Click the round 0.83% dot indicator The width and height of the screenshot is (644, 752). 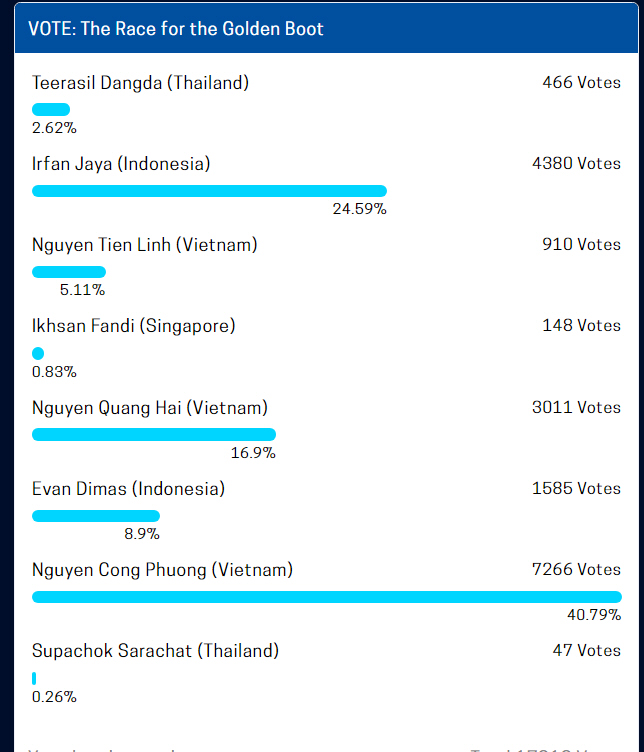38,353
